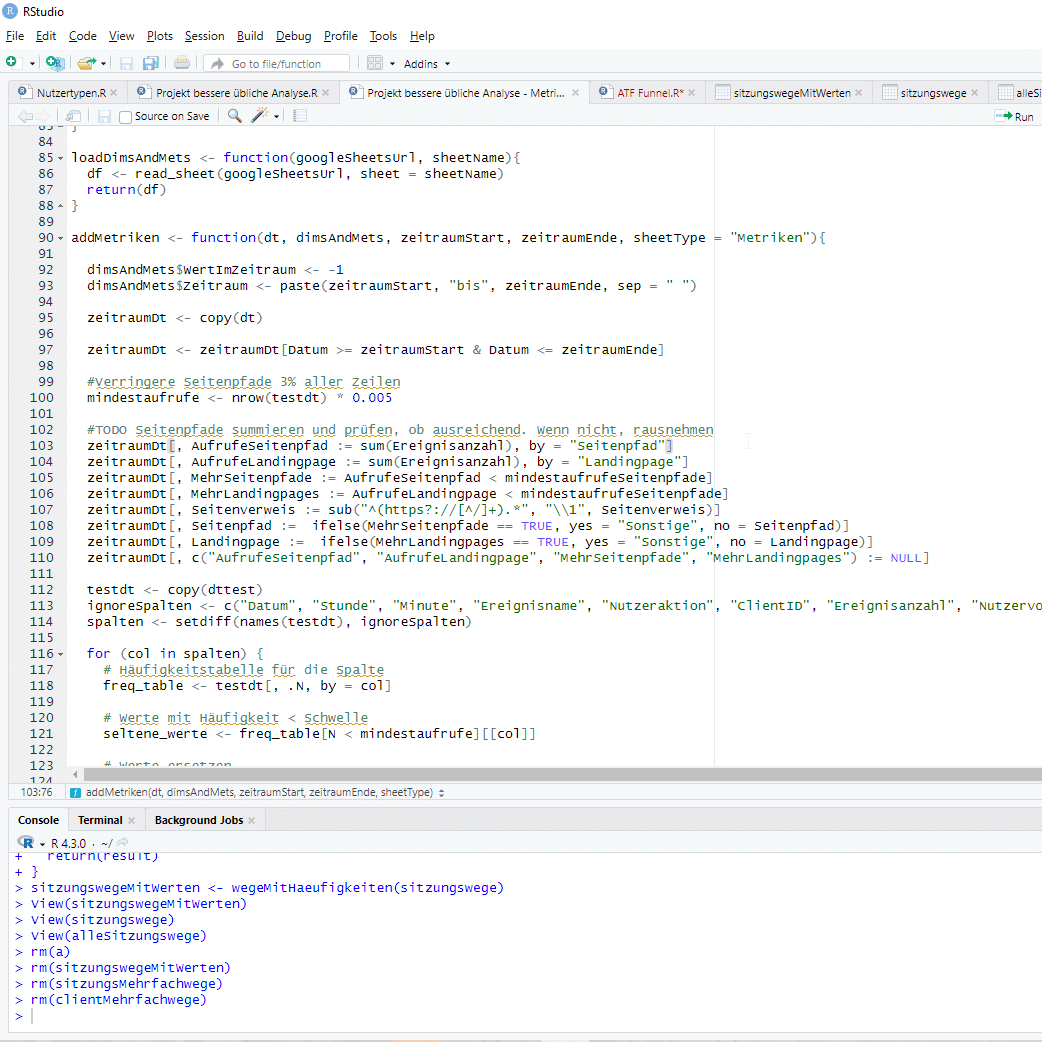Open the Tools menu
1042x1042 pixels.
383,36
